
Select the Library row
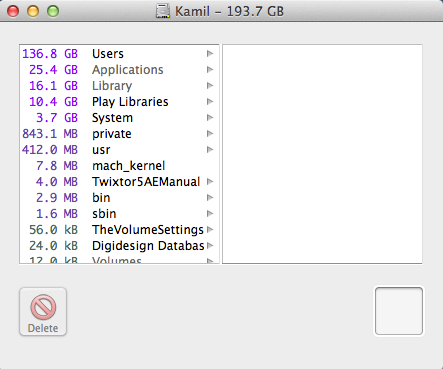(x=119, y=86)
